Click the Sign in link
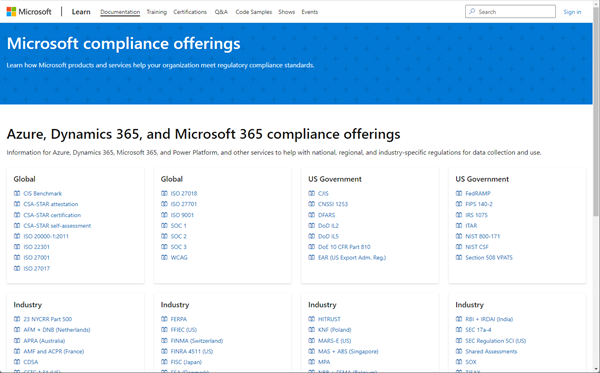This screenshot has width=600, height=373. [572, 12]
